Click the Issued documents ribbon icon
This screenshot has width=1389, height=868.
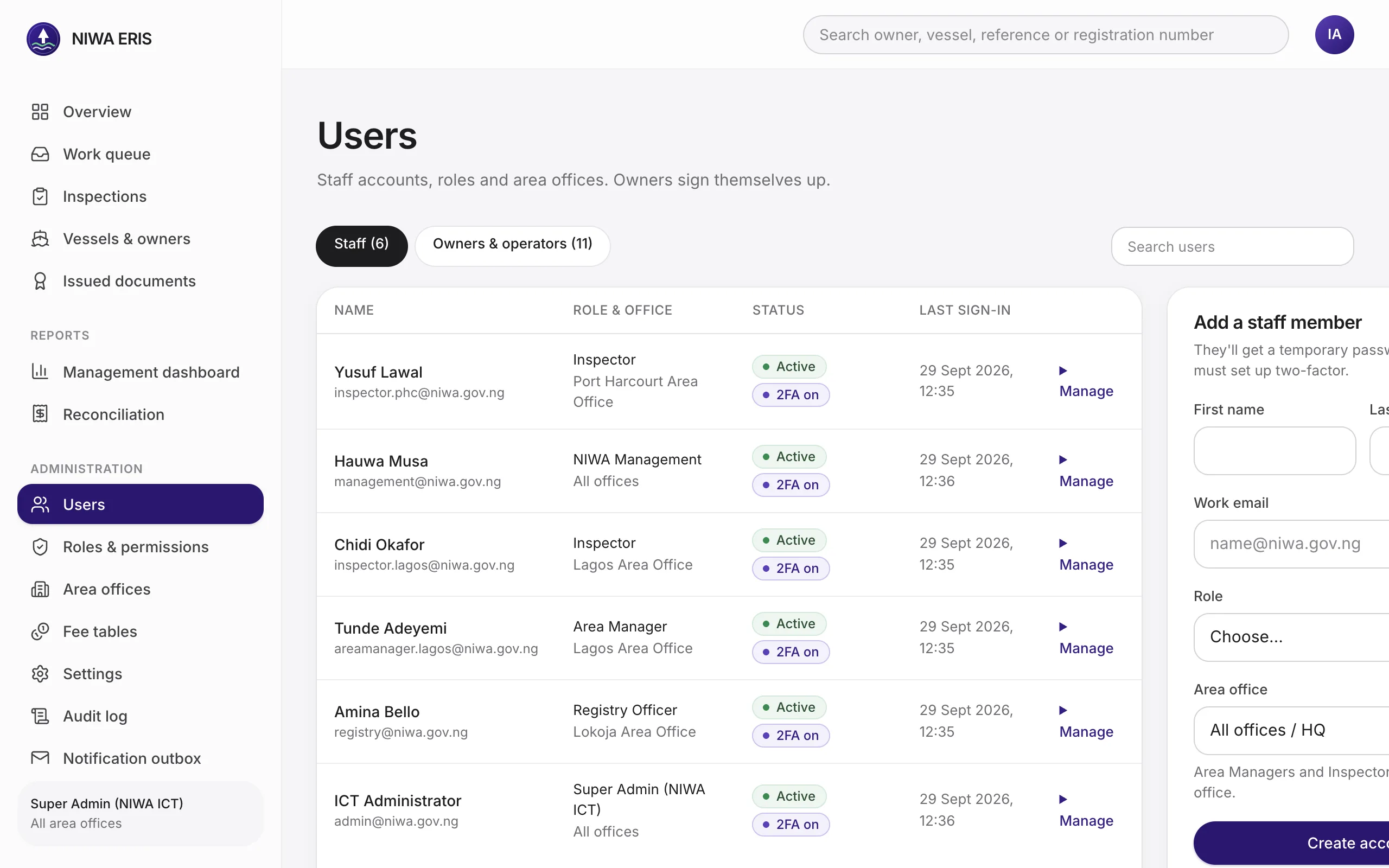point(40,282)
